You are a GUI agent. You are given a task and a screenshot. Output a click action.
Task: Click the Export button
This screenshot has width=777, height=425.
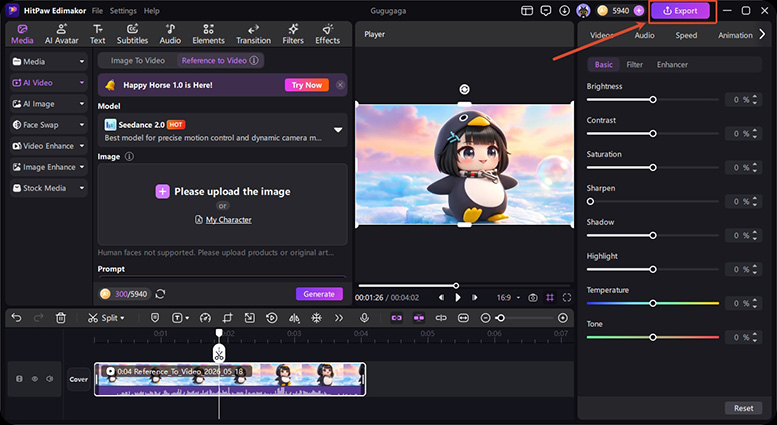(x=680, y=10)
